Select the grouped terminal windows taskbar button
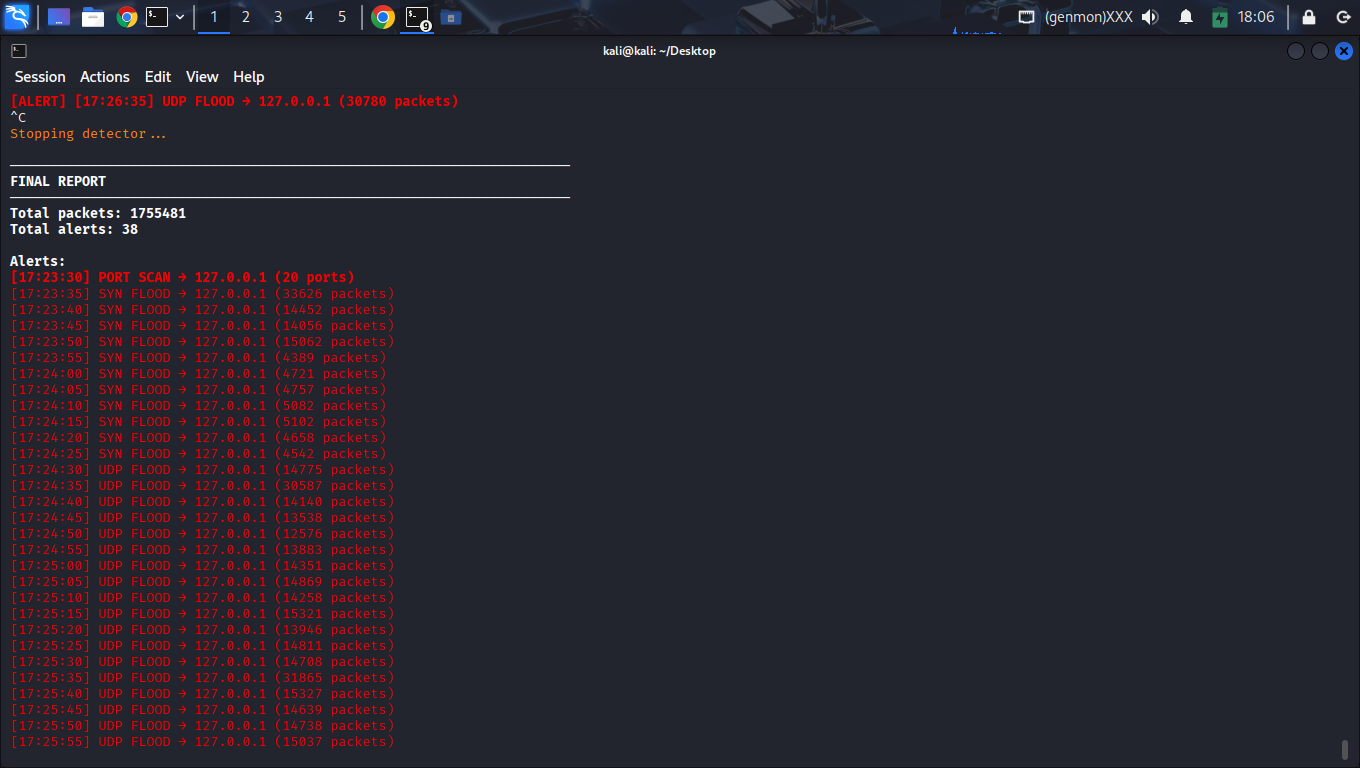Screen dimensions: 1360x768 (x=418, y=17)
